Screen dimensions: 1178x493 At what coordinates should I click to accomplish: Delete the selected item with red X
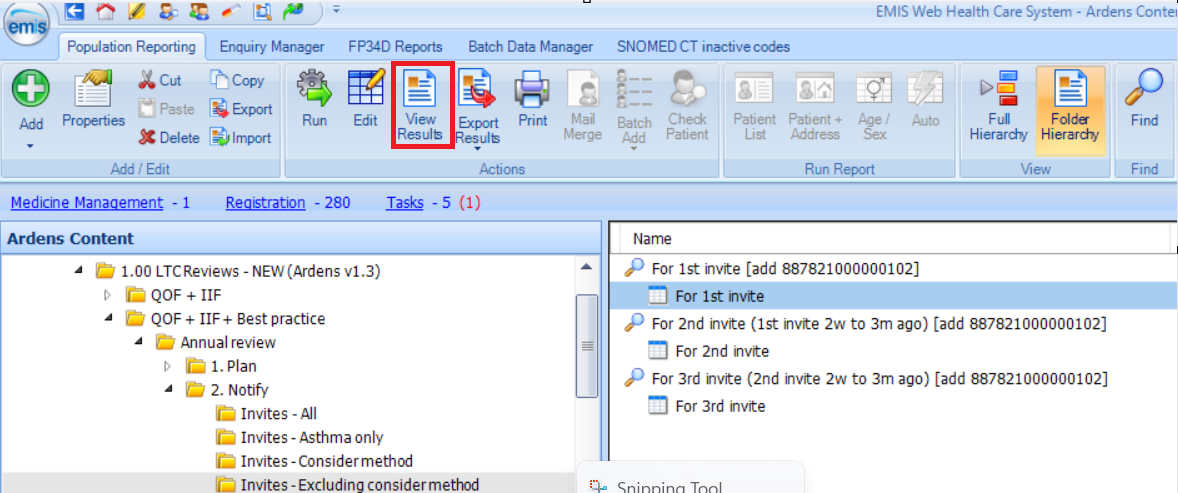pyautogui.click(x=169, y=138)
